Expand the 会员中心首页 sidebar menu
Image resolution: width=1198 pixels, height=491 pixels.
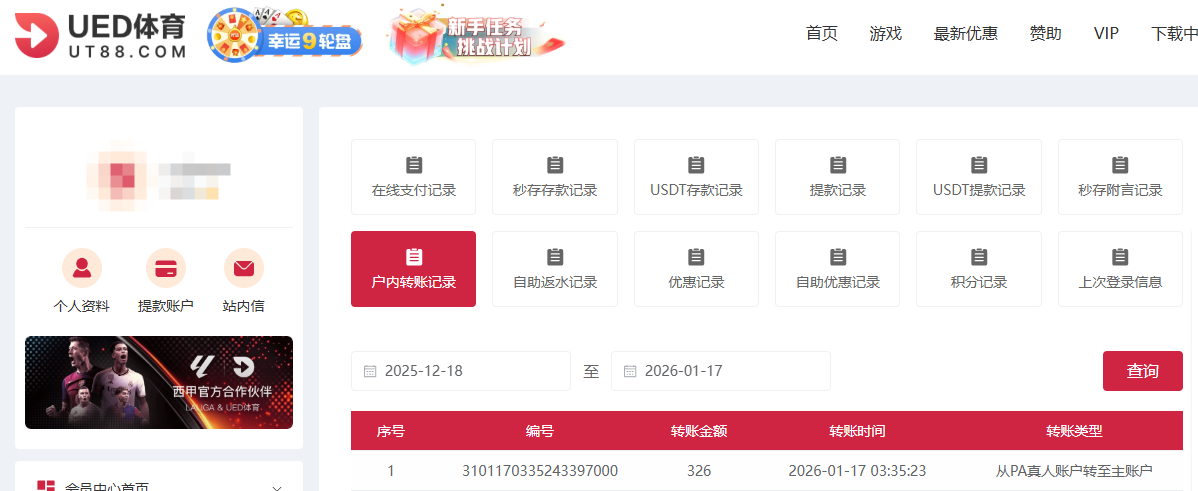159,485
